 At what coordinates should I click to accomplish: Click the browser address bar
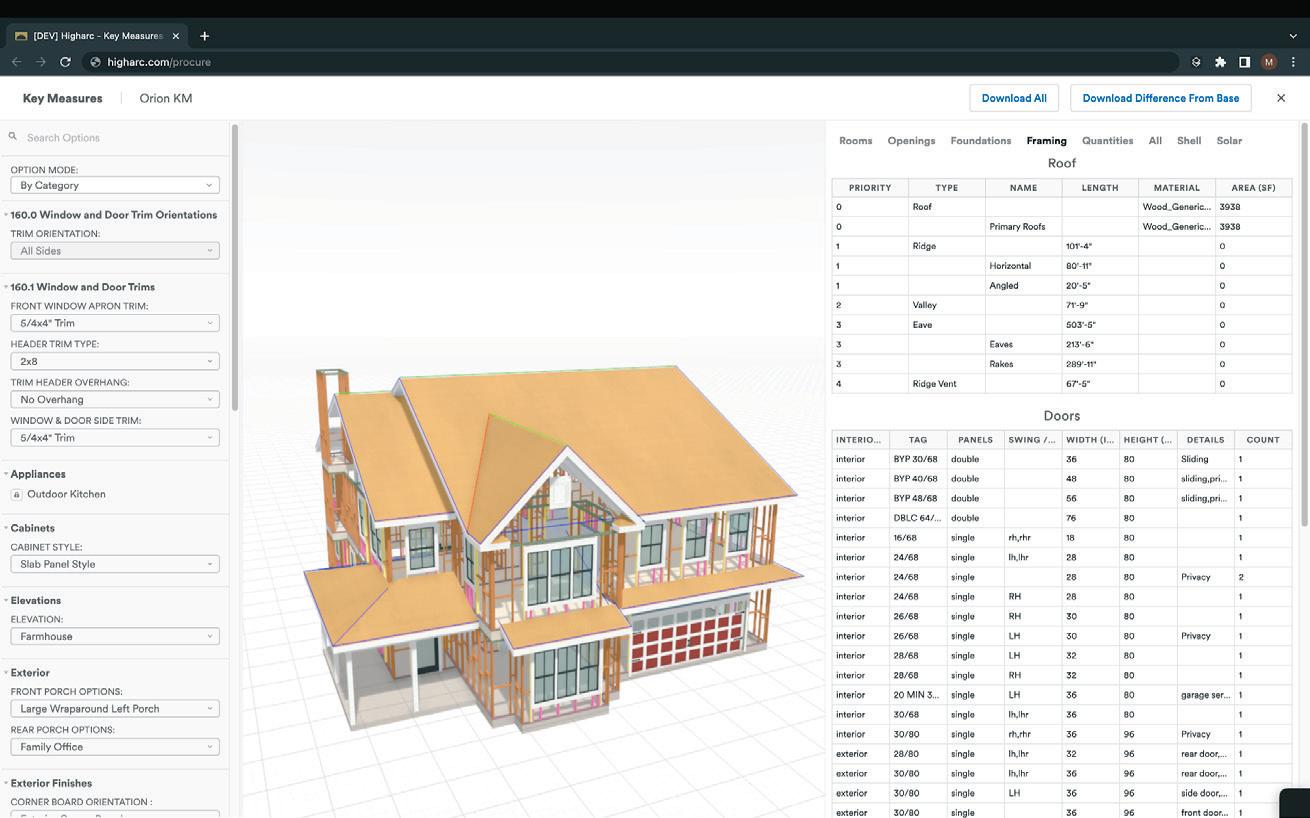coord(630,62)
